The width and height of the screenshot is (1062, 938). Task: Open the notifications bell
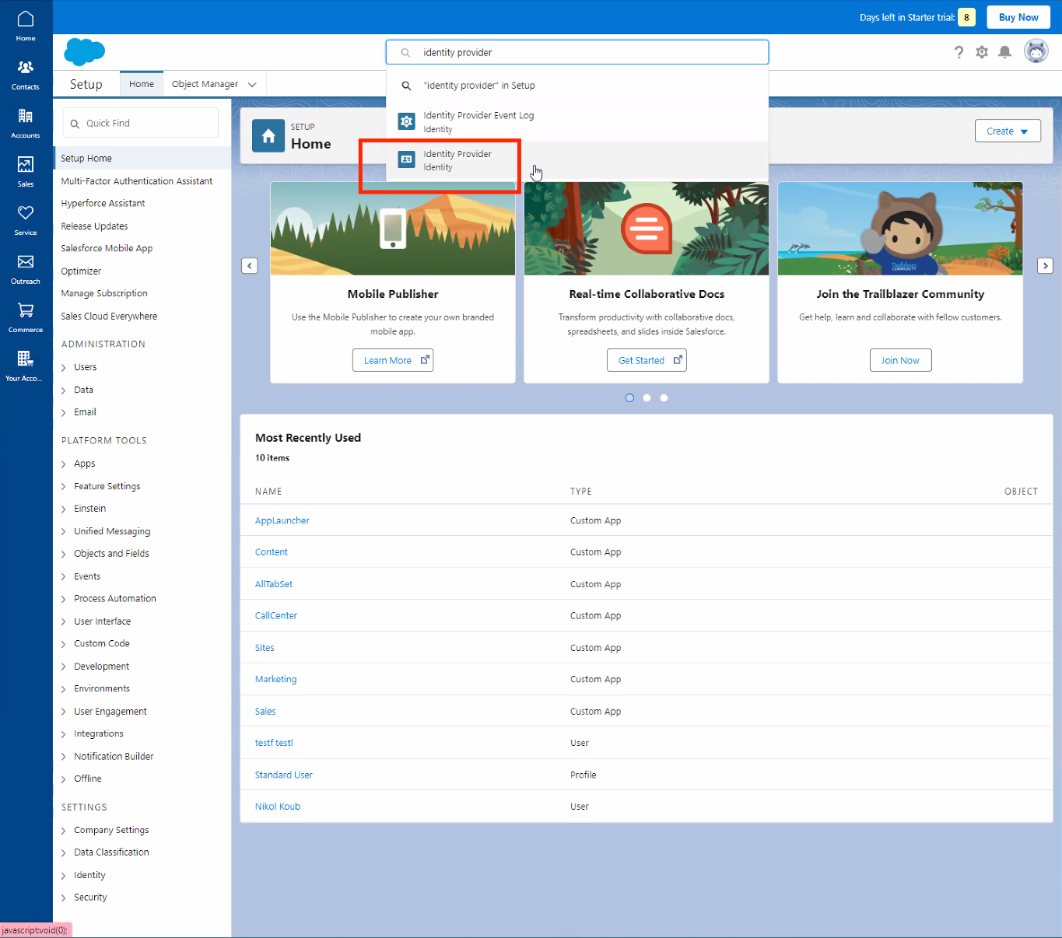click(1005, 52)
